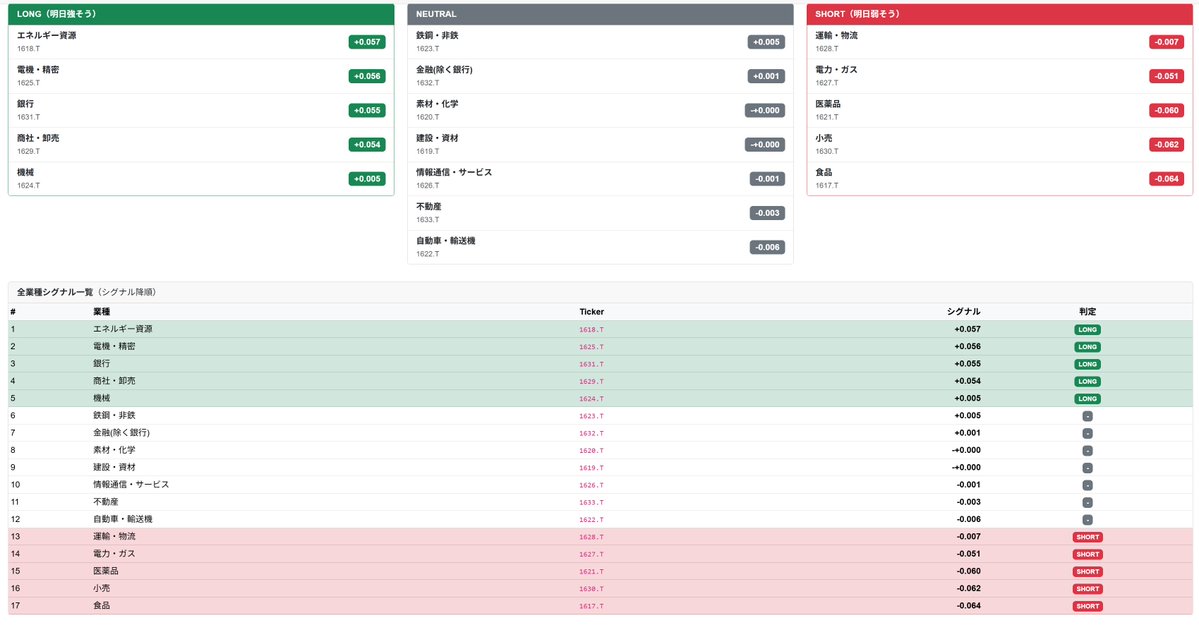This screenshot has width=1199, height=625.
Task: Click -0.007 badge in the SHORT card
Action: pyautogui.click(x=1166, y=42)
